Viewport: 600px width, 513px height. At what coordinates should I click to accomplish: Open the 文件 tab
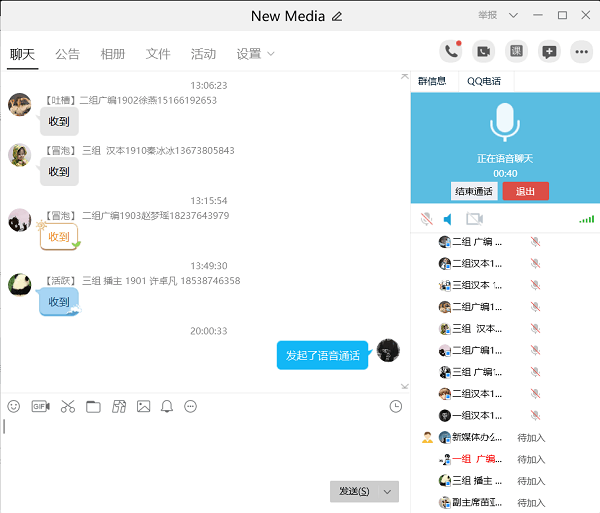tap(158, 54)
